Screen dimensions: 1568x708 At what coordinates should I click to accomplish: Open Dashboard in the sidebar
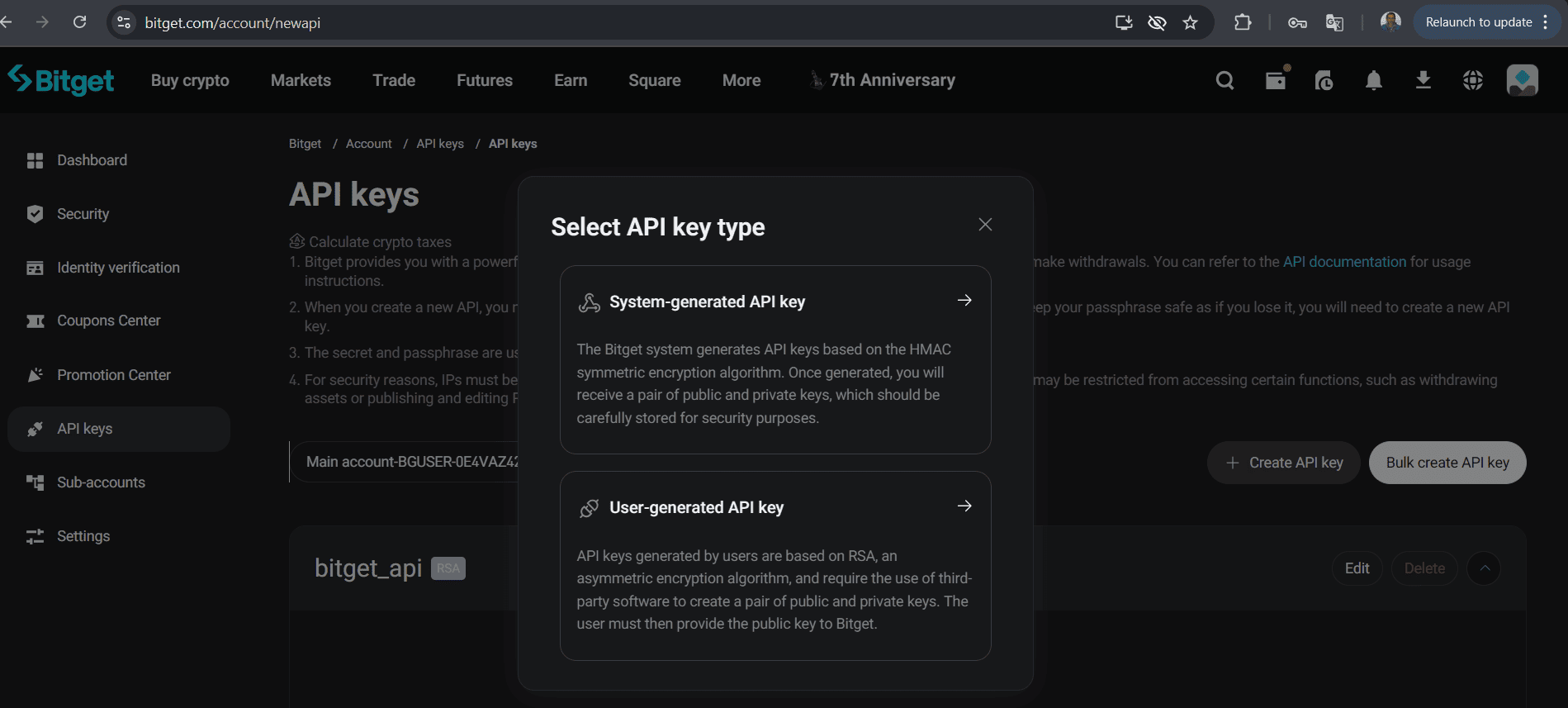pyautogui.click(x=119, y=160)
